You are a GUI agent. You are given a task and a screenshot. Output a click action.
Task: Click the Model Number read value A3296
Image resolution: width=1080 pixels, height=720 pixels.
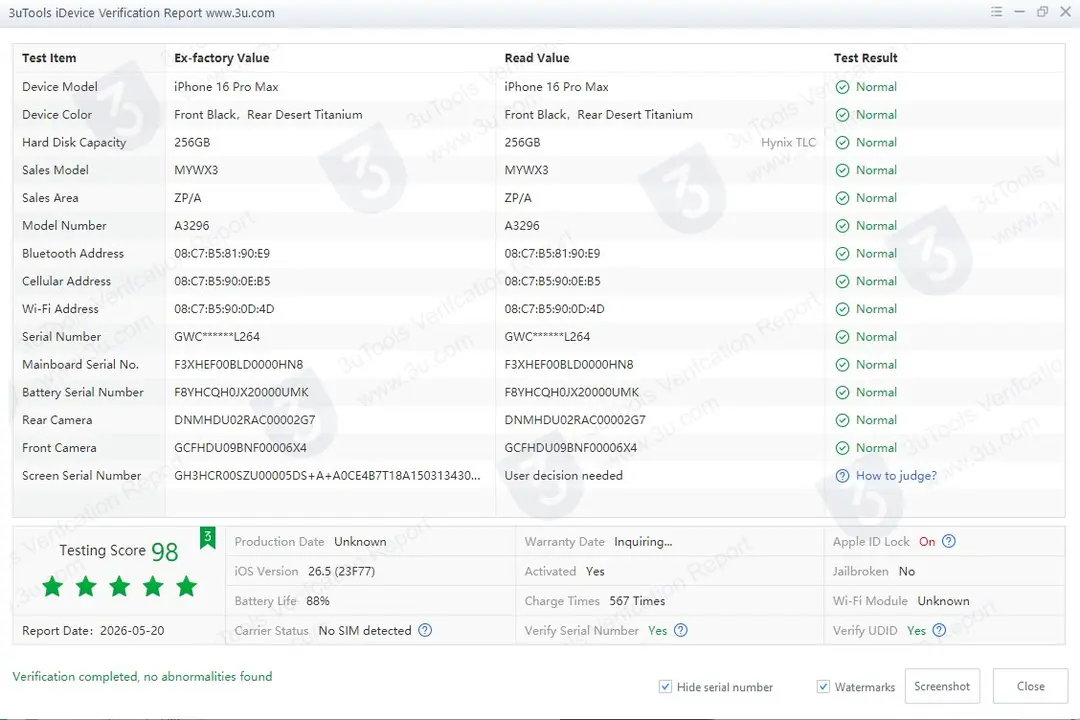coord(522,226)
